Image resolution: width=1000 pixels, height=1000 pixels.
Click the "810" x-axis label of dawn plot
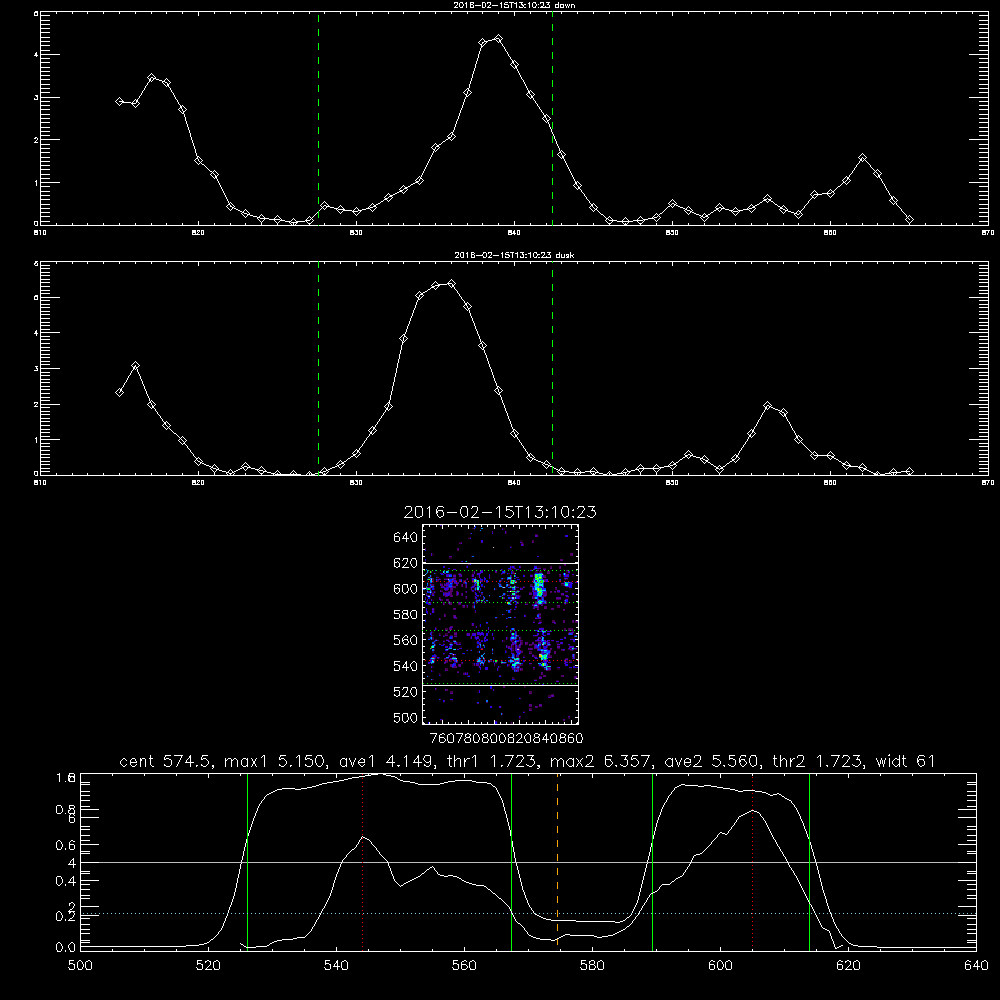[x=40, y=233]
